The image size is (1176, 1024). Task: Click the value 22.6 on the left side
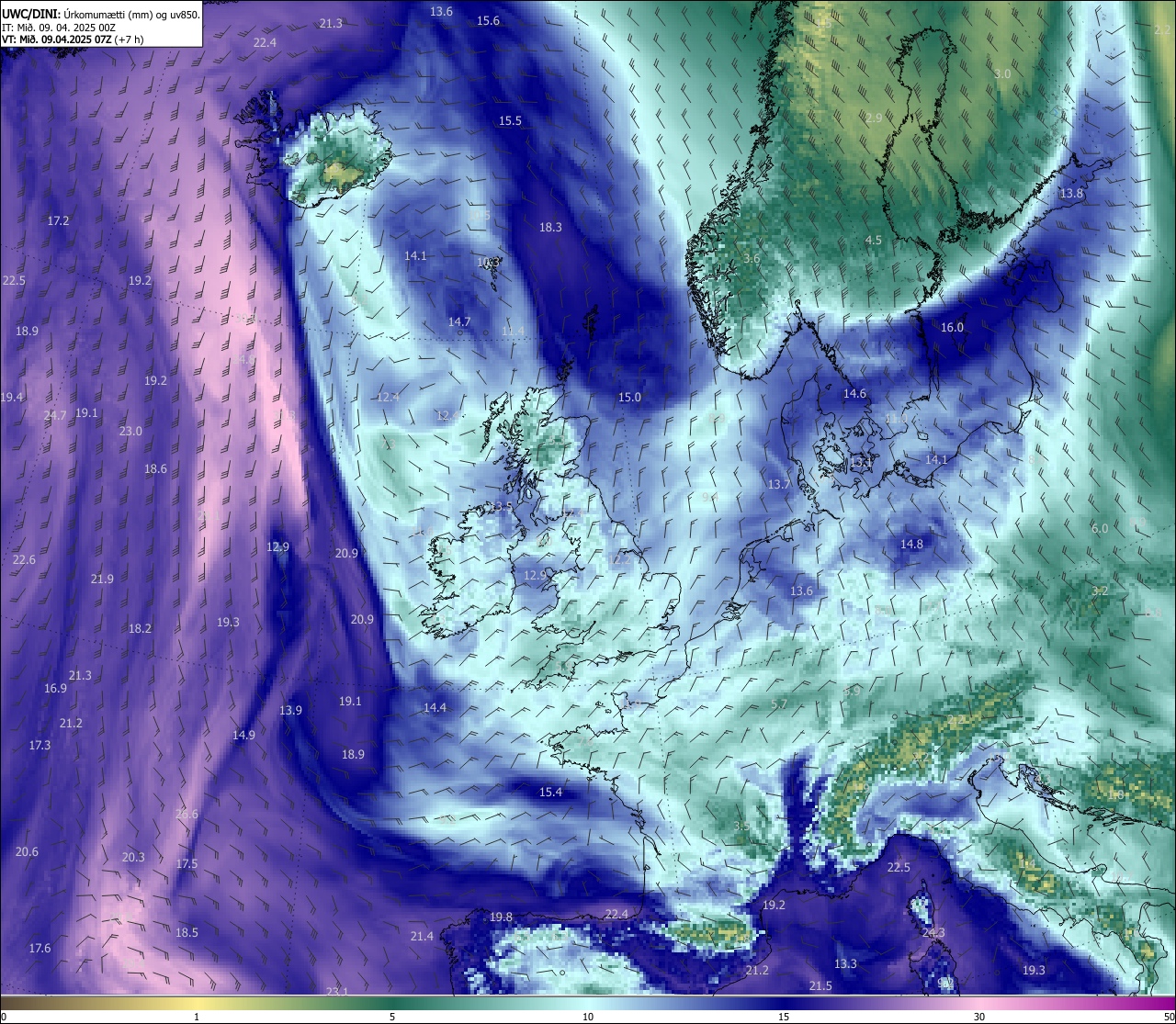tap(24, 559)
